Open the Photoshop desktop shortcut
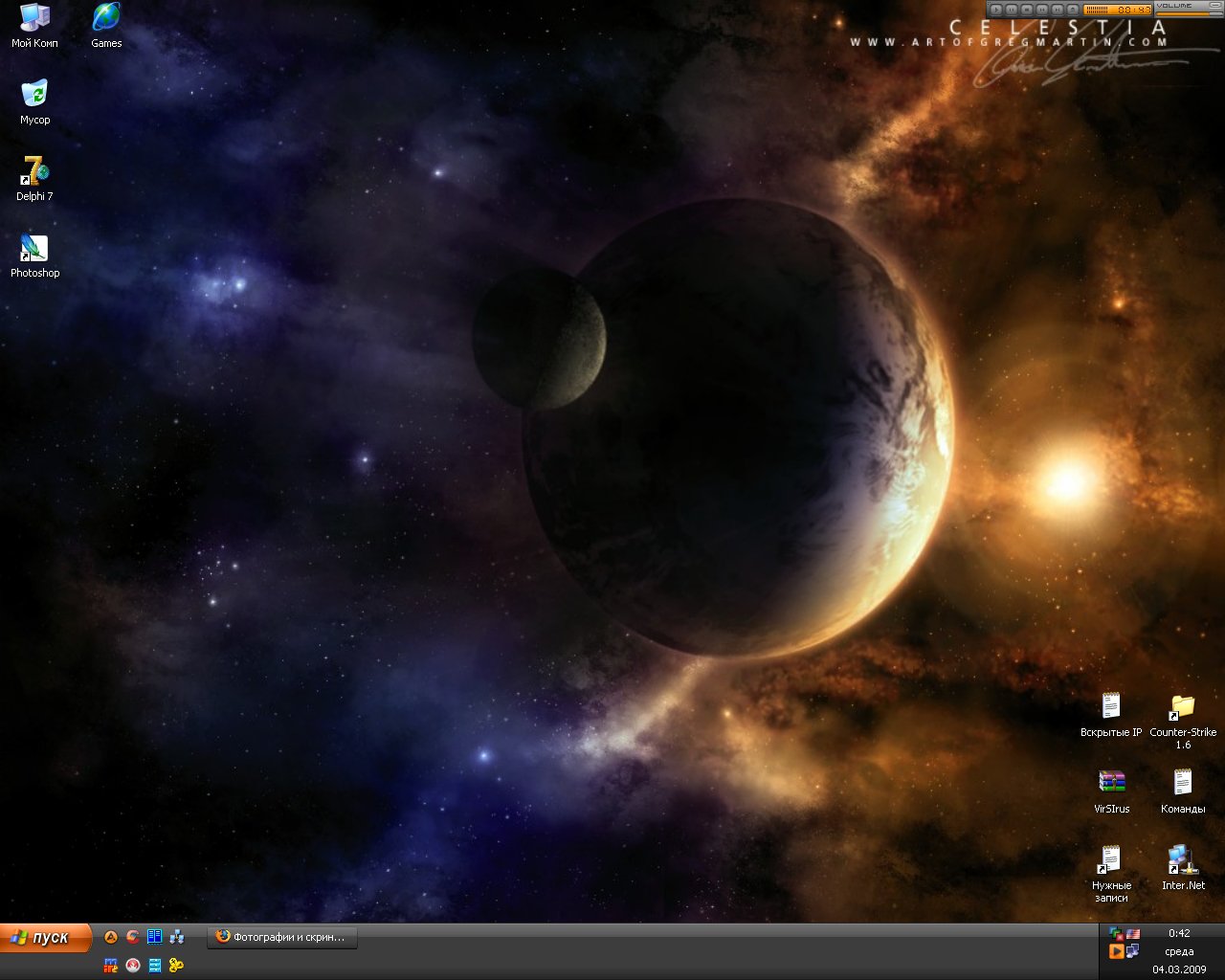Screen dimensions: 1225x980 (x=34, y=250)
